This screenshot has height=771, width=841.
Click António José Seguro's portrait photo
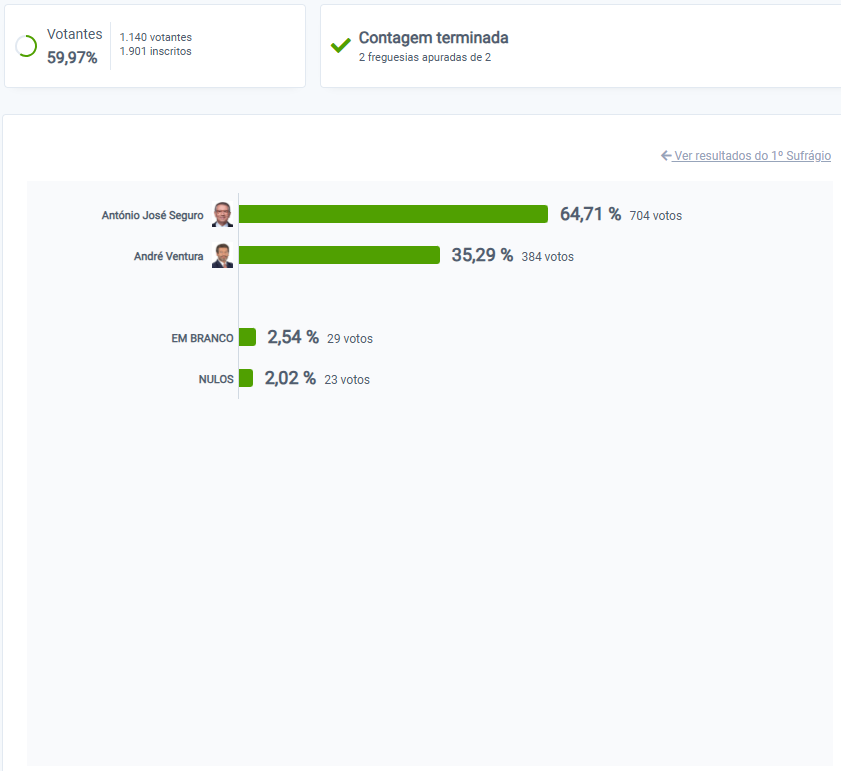(x=222, y=214)
